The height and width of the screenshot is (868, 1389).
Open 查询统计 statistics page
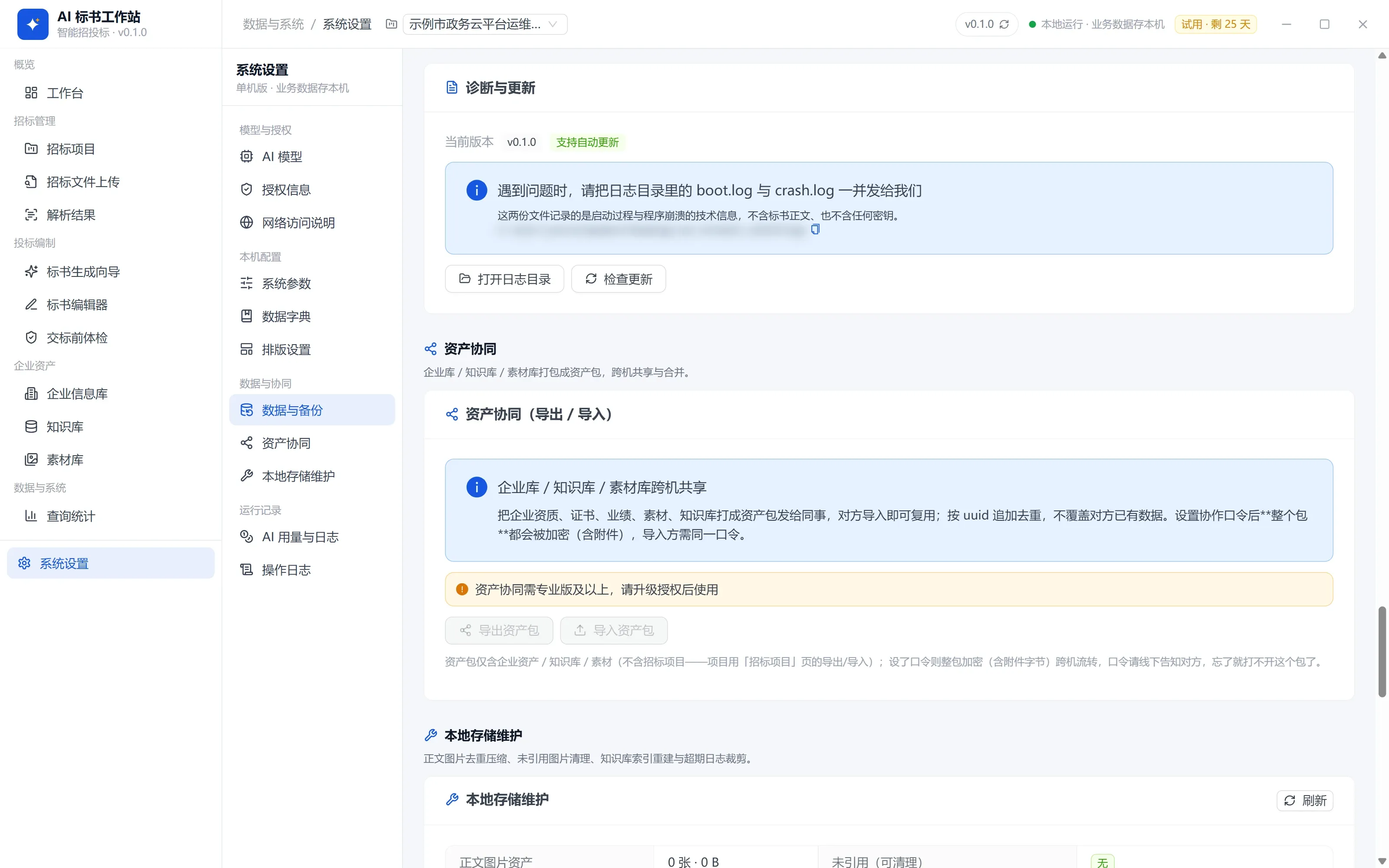pos(111,516)
